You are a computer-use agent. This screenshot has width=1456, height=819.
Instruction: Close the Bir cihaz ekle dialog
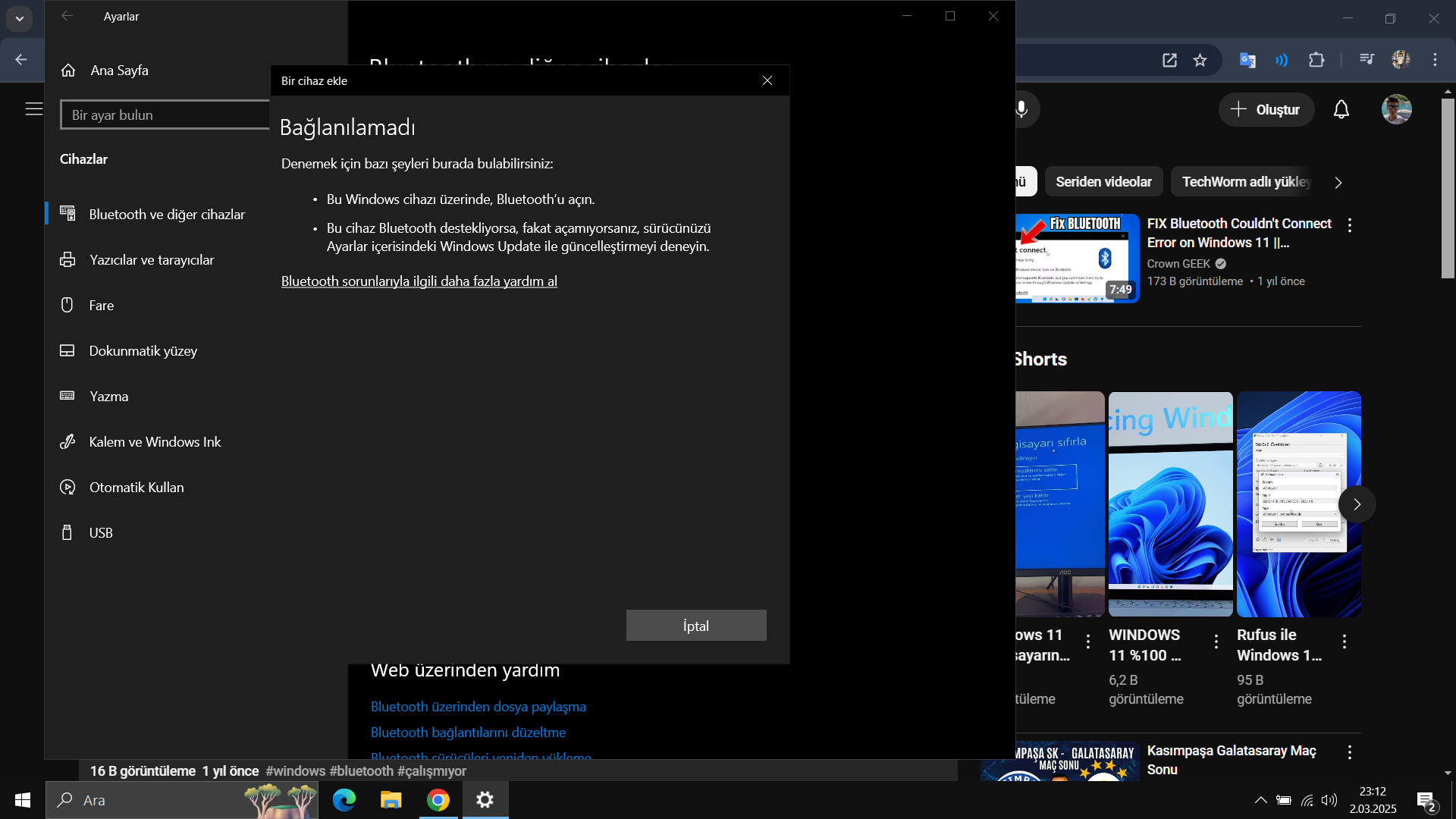(x=767, y=80)
